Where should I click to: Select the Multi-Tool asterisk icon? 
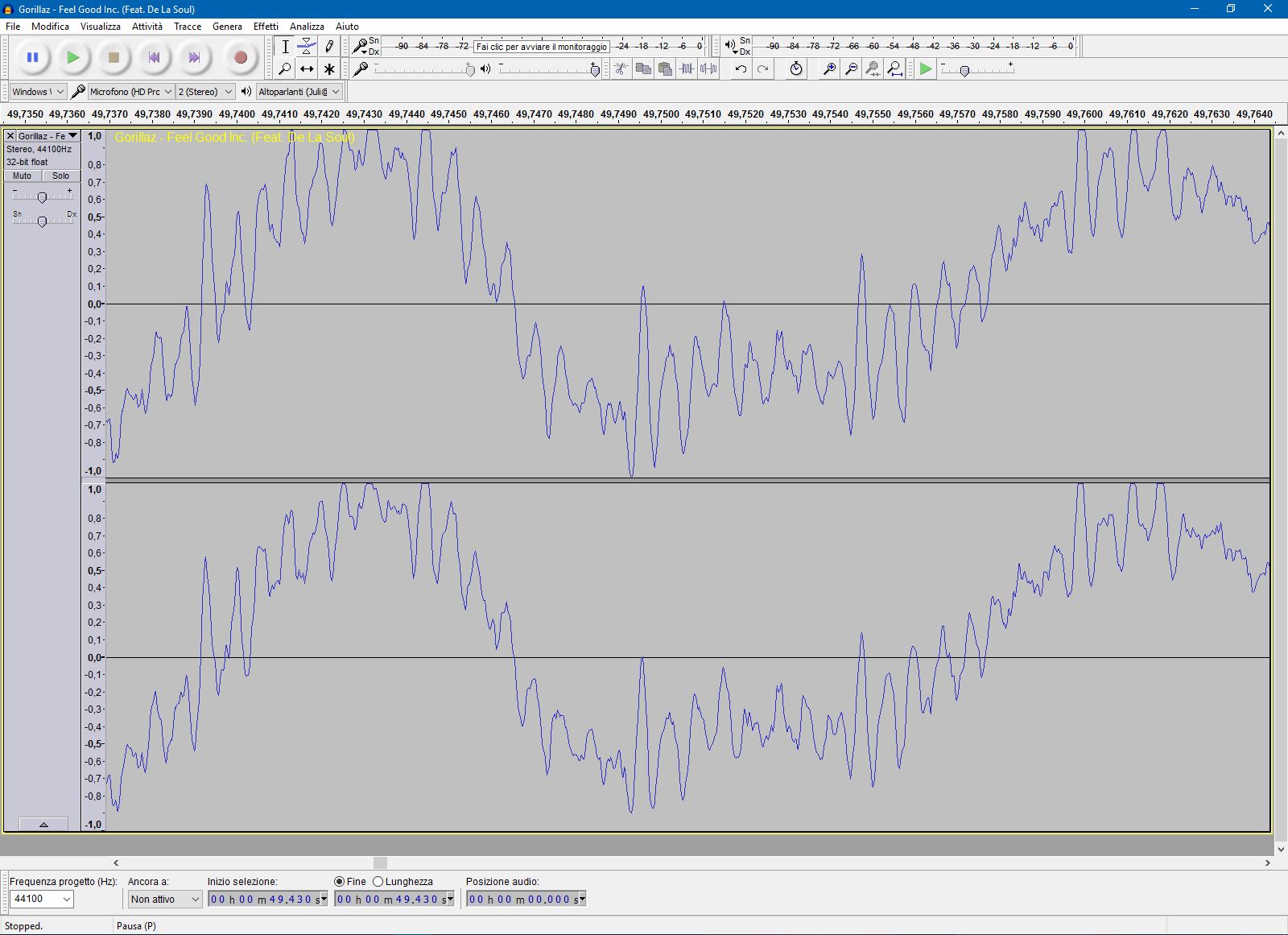329,69
